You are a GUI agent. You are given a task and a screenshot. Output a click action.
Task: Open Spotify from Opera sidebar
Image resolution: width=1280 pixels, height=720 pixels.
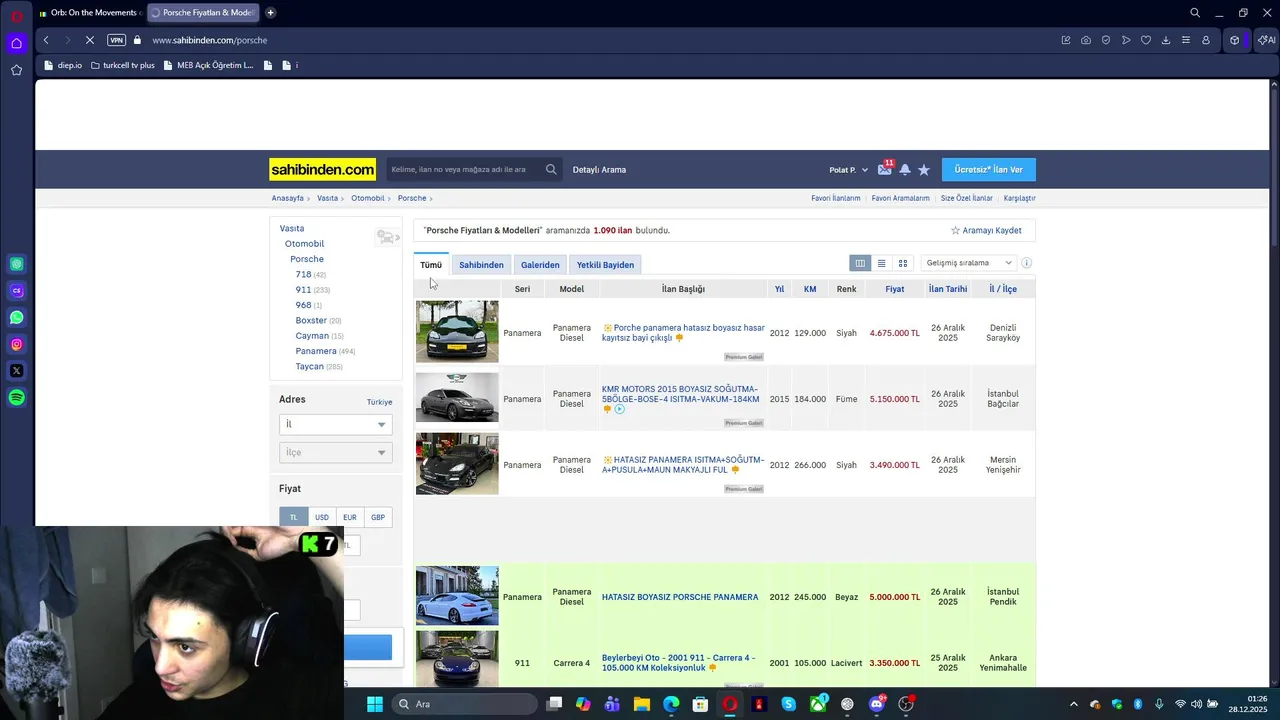17,398
